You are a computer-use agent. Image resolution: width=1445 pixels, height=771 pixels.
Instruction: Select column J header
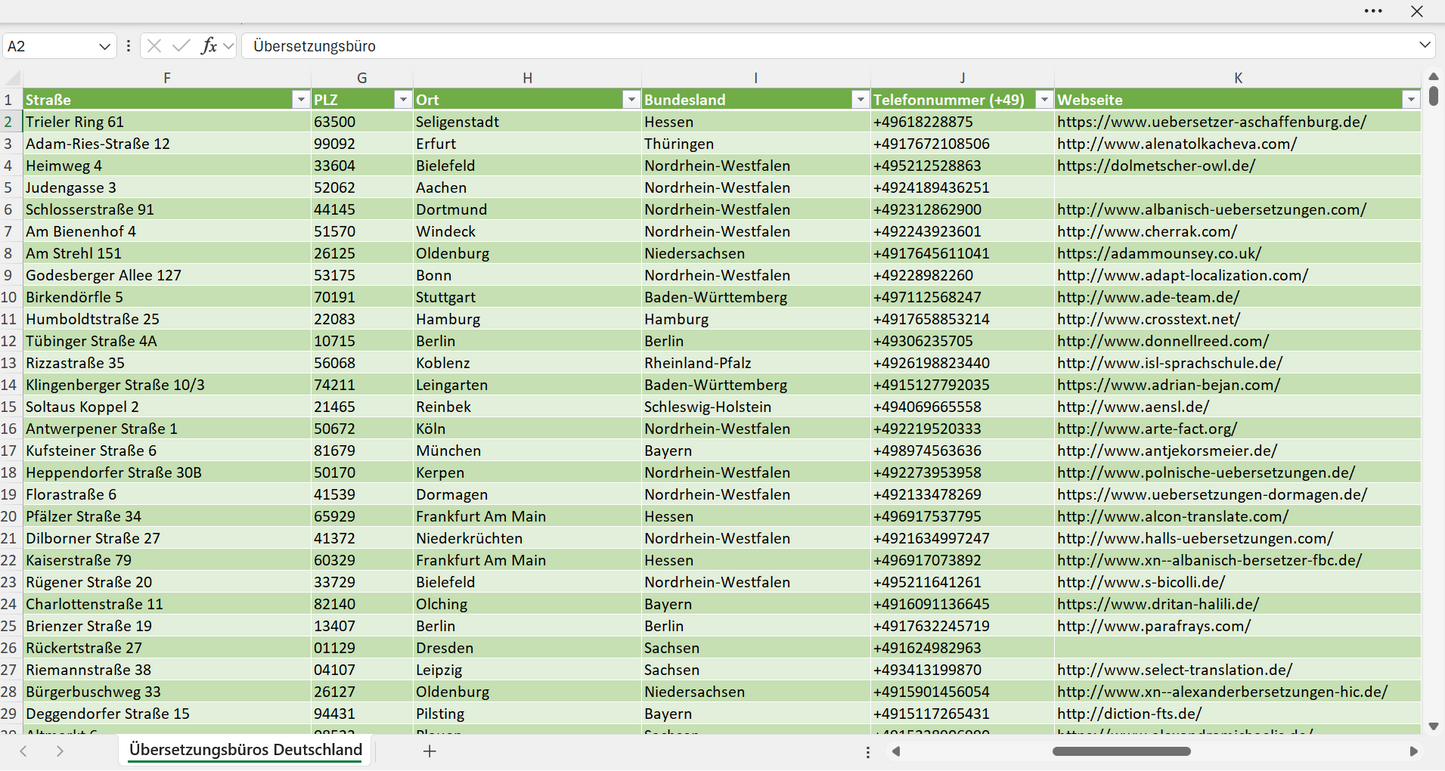962,78
